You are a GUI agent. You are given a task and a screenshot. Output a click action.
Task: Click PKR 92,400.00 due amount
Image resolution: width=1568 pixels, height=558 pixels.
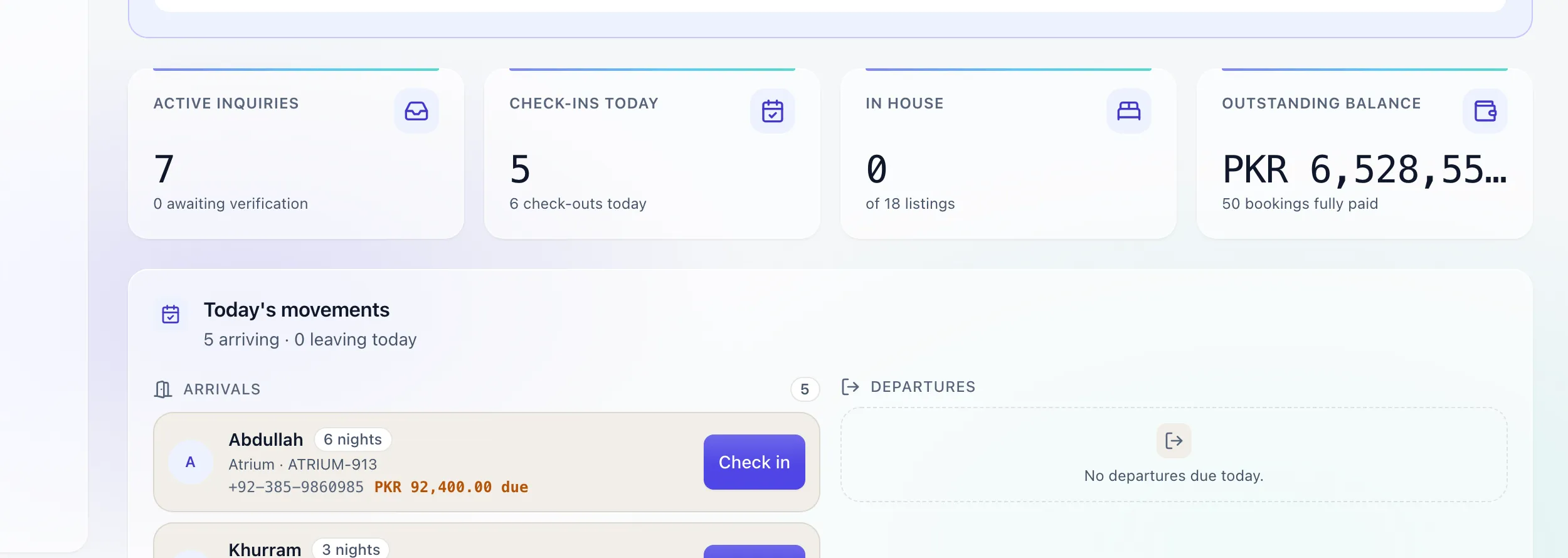coord(452,487)
